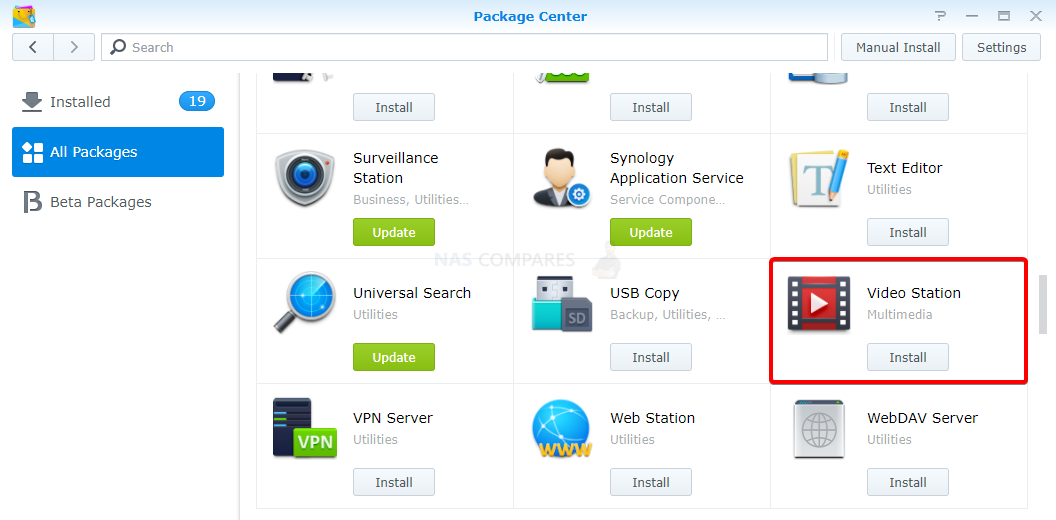Update Synology Application Service

(x=651, y=232)
